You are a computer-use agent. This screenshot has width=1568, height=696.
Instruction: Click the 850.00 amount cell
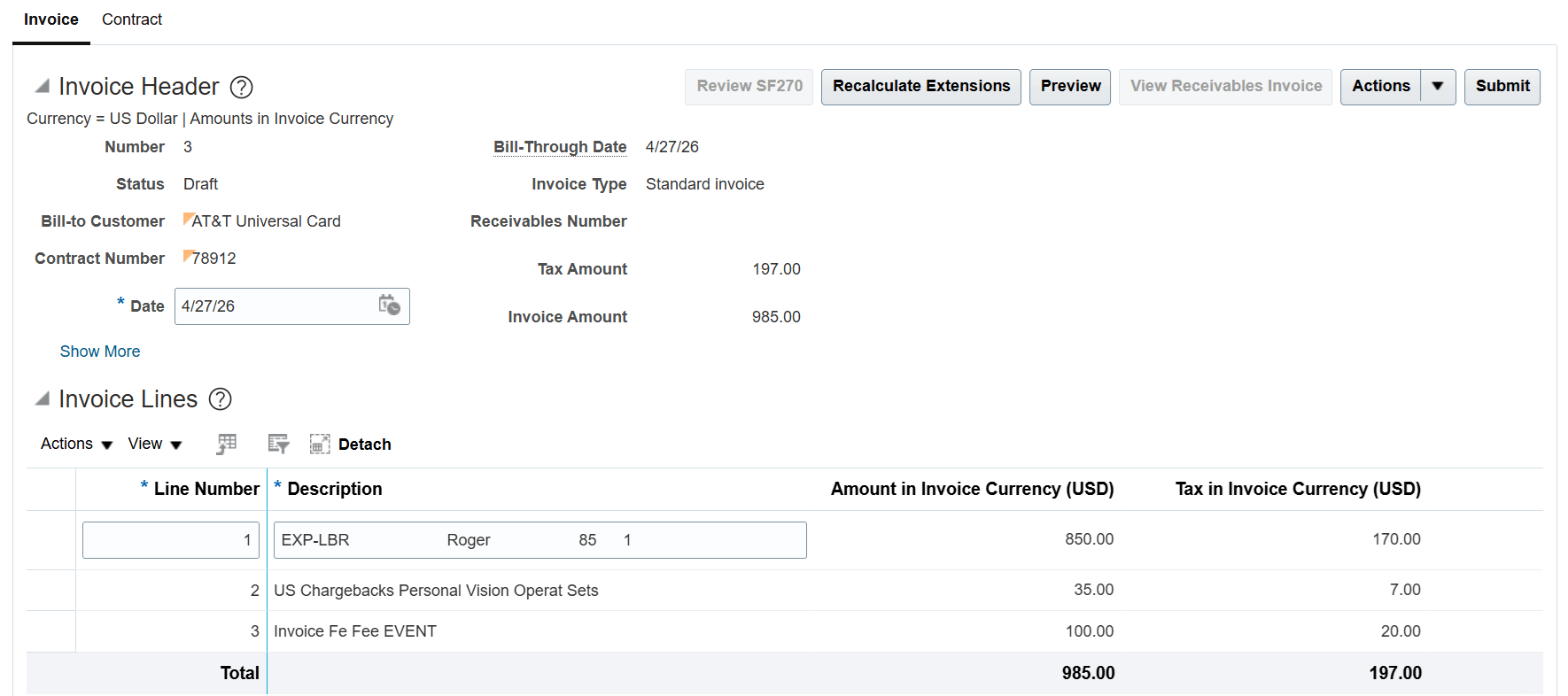[x=1089, y=539]
